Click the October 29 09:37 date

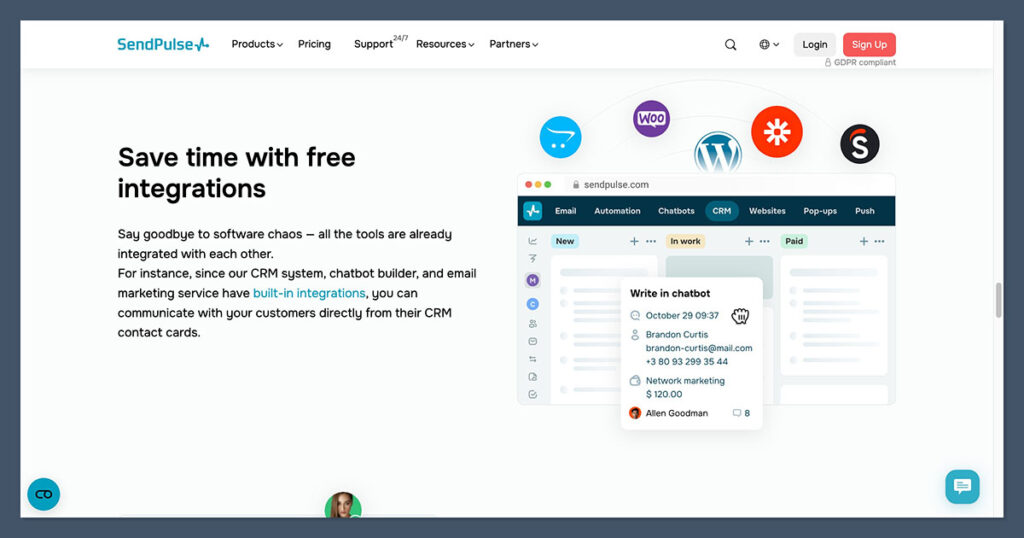tap(682, 315)
